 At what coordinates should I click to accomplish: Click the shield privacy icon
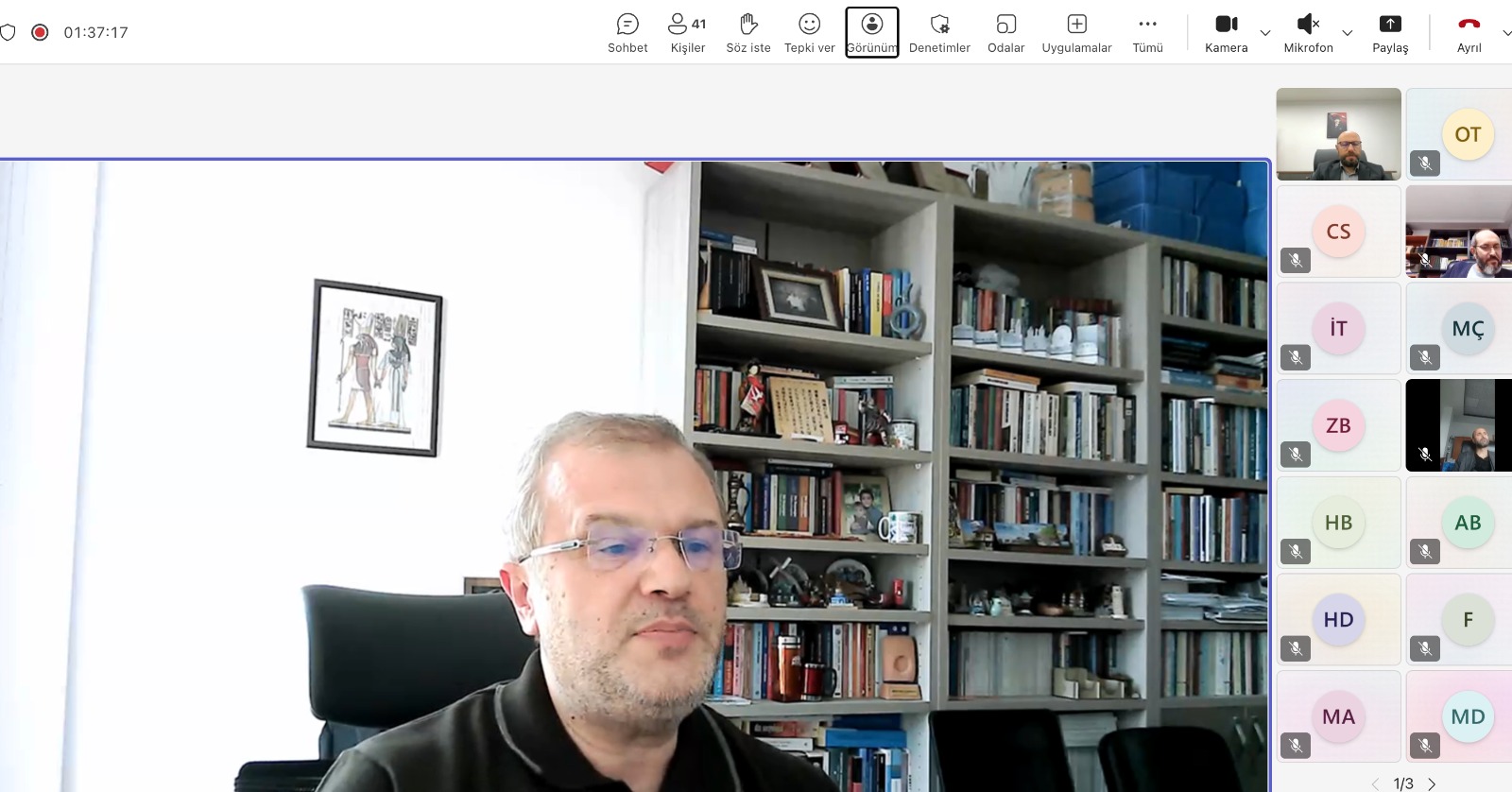coord(8,32)
